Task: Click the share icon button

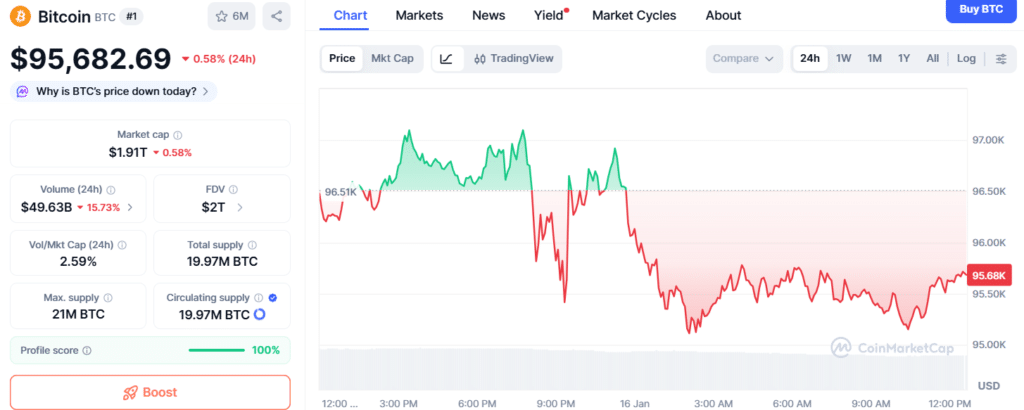Action: tap(276, 16)
